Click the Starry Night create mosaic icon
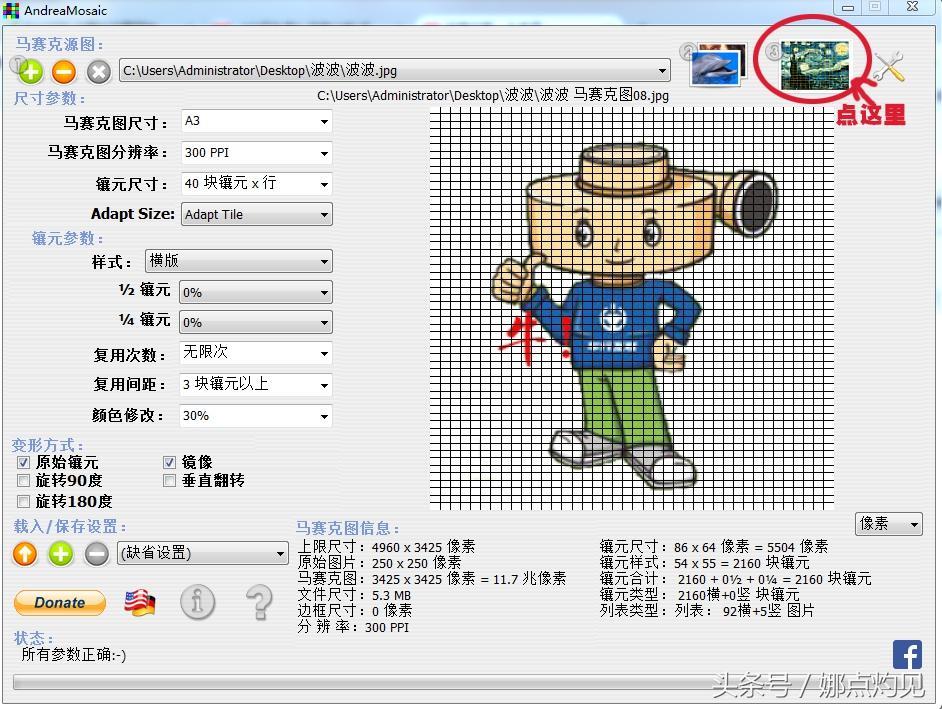 814,63
